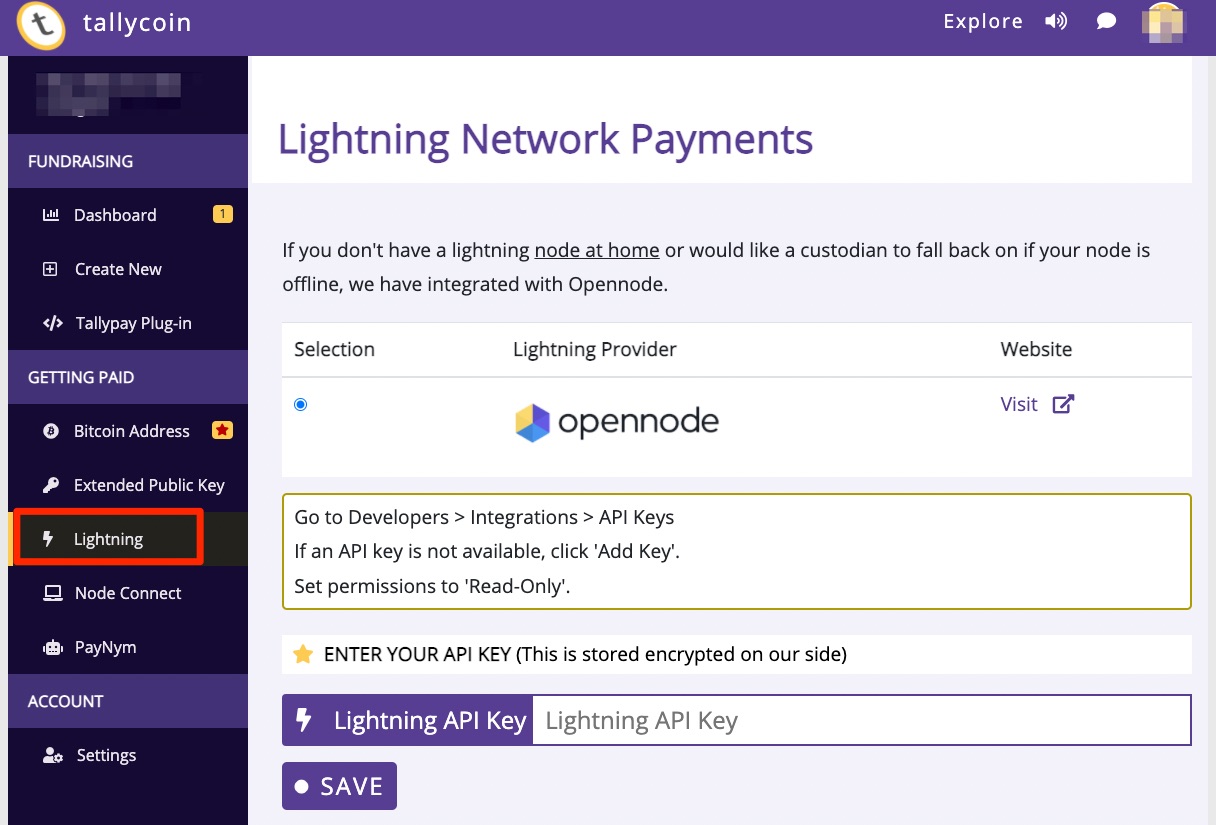Click the star badge beside Bitcoin Address
The height and width of the screenshot is (825, 1216).
[x=222, y=430]
